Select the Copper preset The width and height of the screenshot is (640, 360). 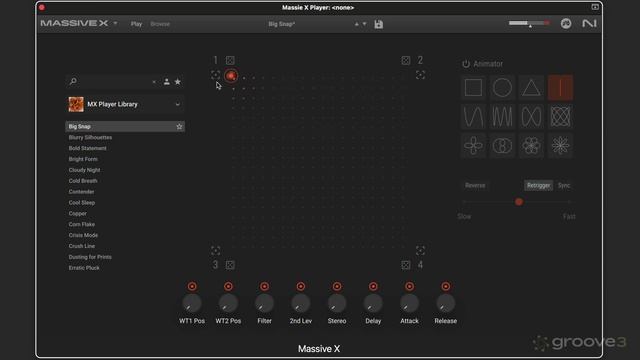tap(78, 213)
